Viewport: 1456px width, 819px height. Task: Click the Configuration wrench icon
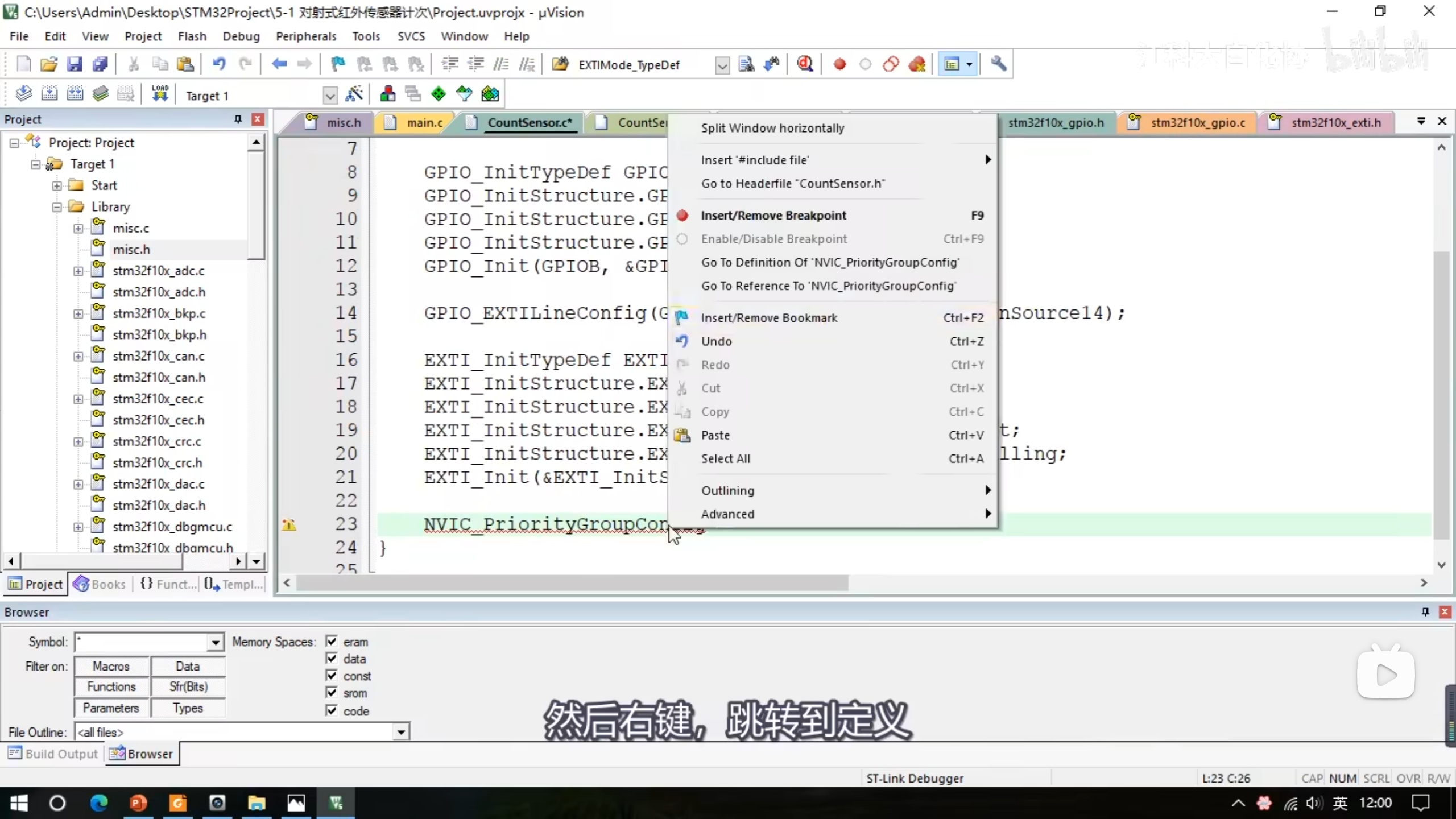point(998,64)
